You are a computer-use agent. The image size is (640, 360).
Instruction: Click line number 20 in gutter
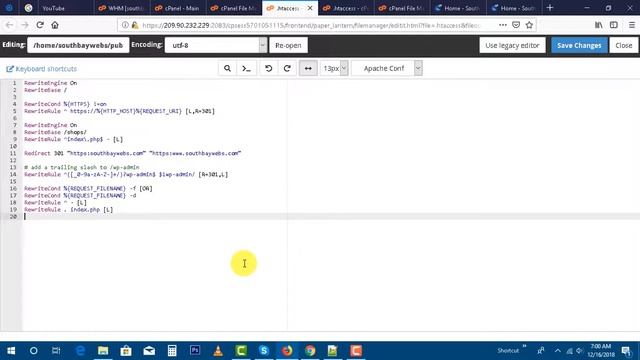pos(13,217)
